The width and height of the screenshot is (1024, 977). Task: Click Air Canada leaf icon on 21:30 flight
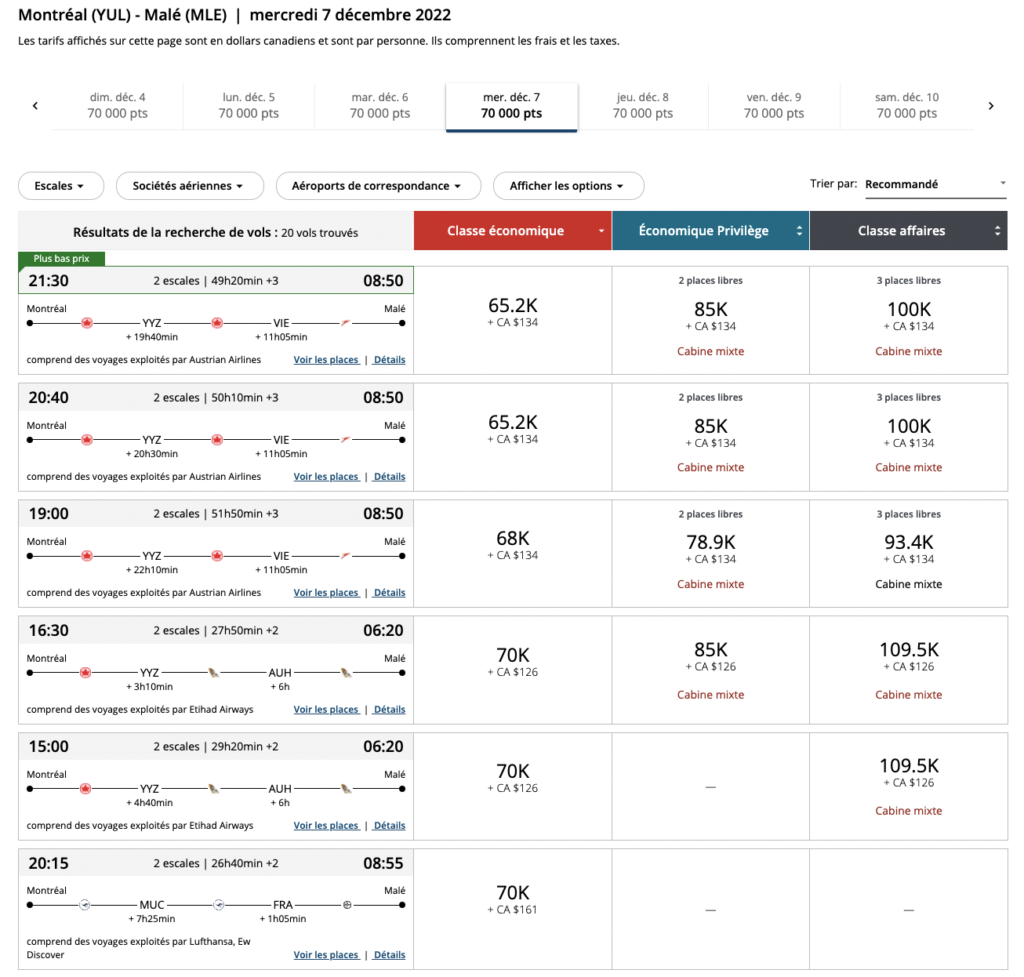87,323
